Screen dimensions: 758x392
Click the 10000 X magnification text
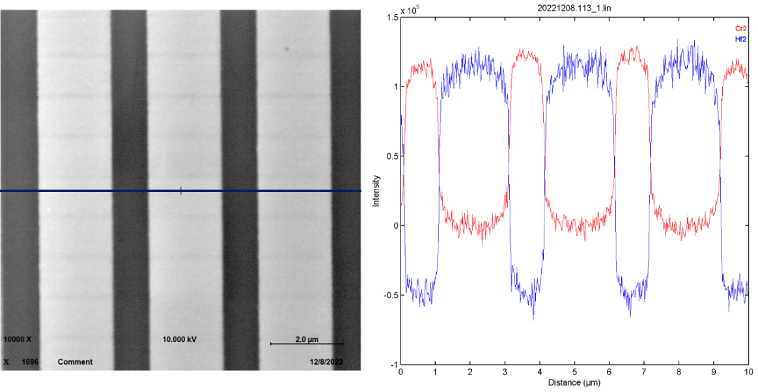point(17,339)
